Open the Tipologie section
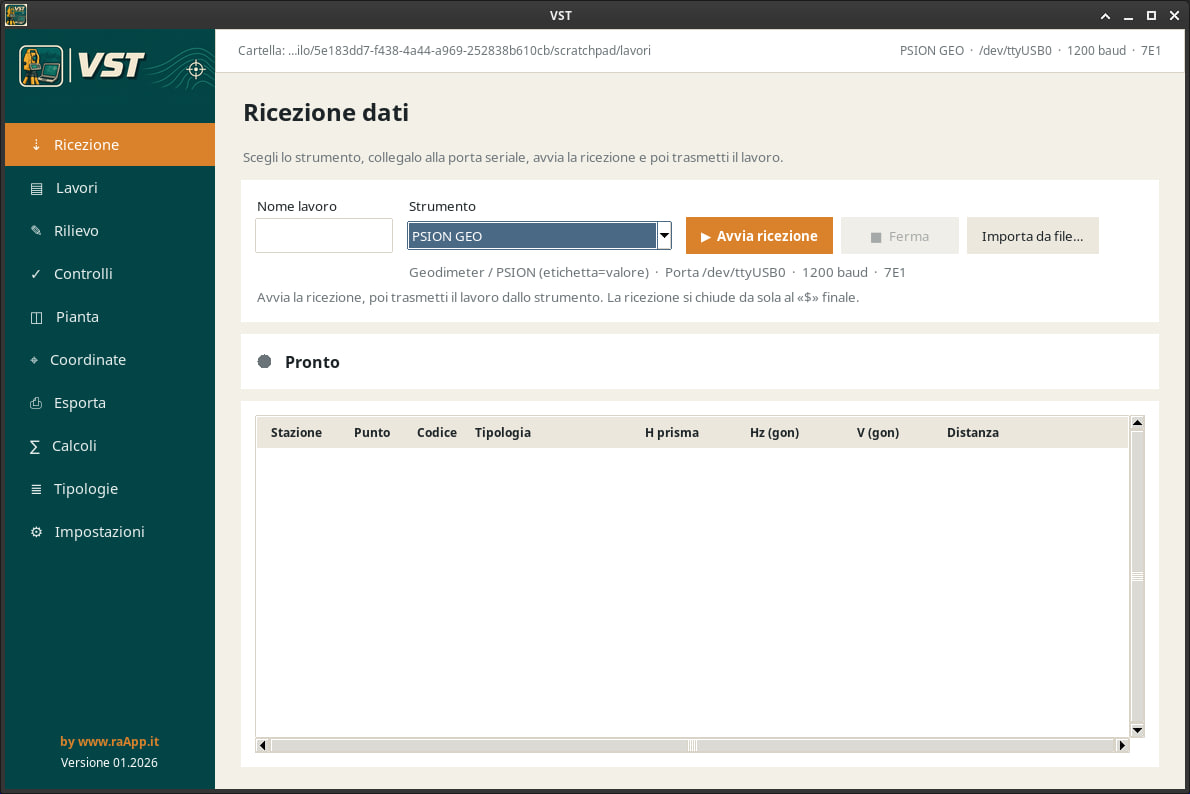1190x794 pixels. pyautogui.click(x=110, y=489)
